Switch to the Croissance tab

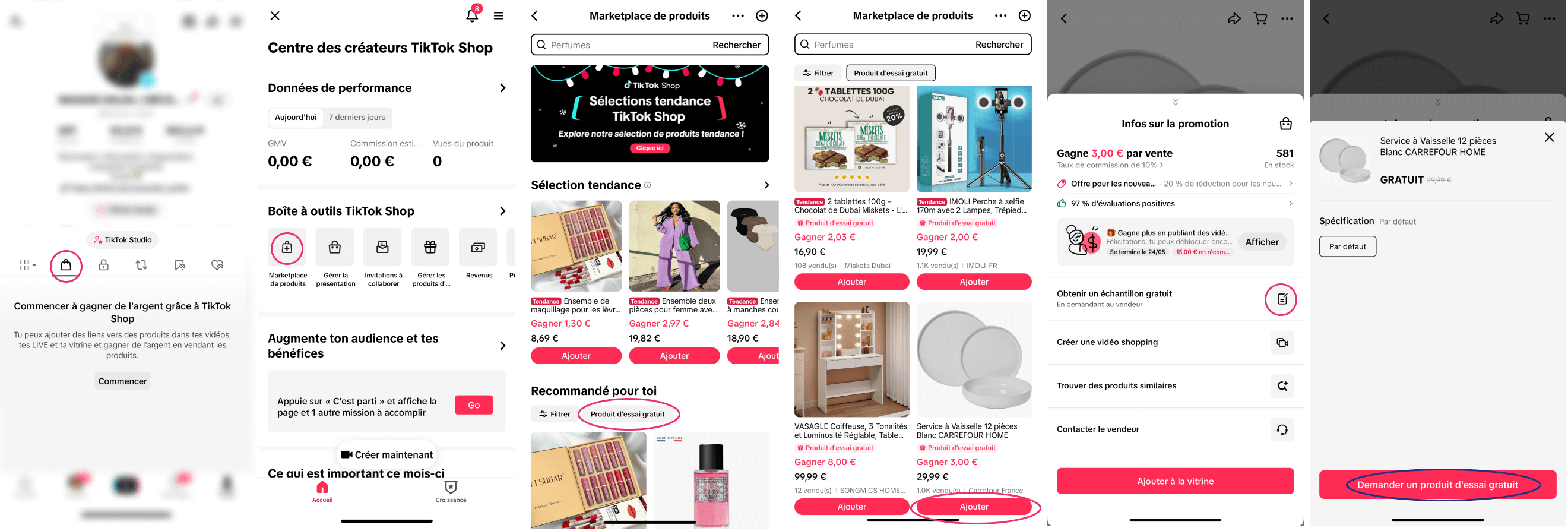[x=451, y=491]
